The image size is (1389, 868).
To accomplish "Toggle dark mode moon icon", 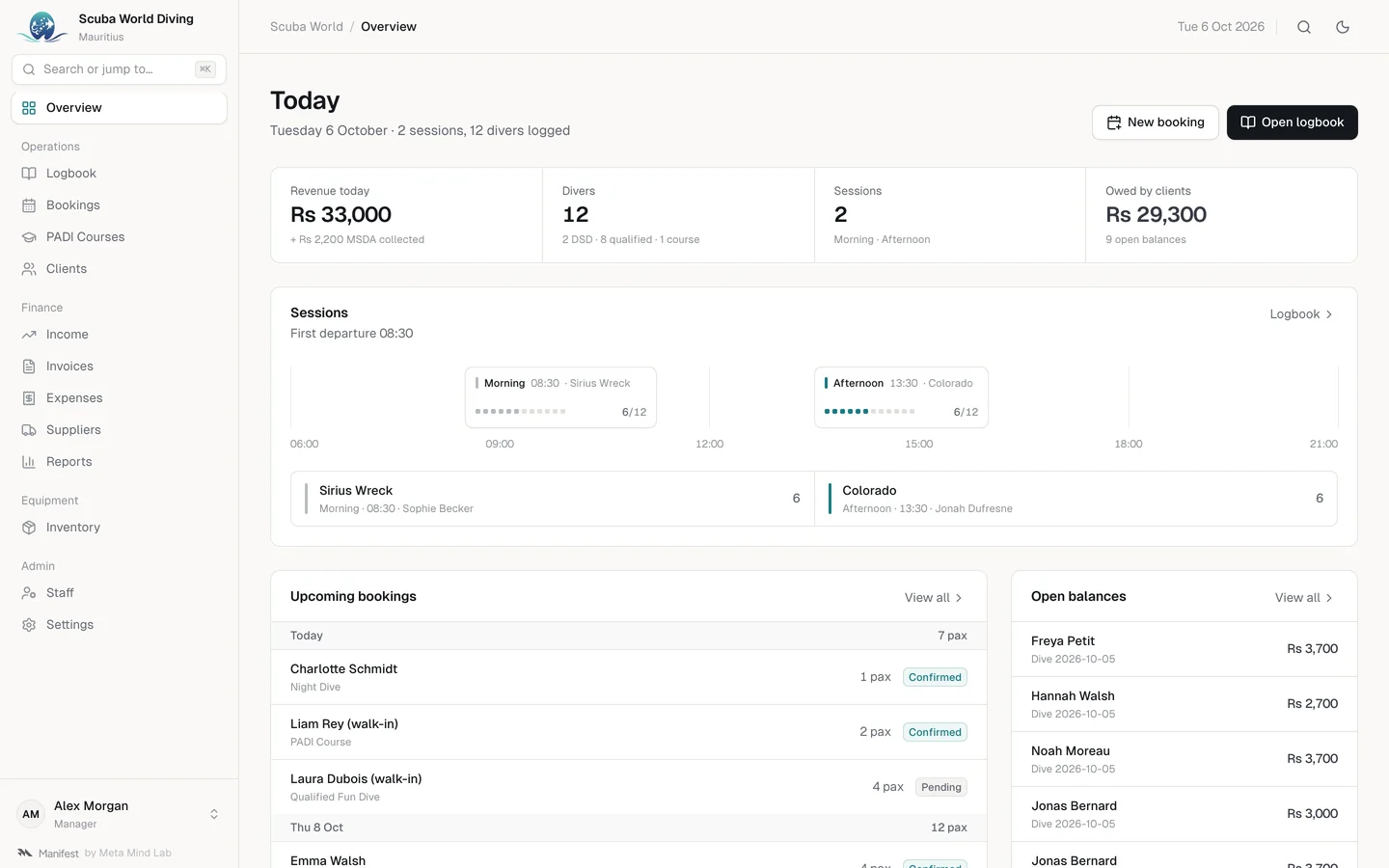I will [x=1343, y=27].
